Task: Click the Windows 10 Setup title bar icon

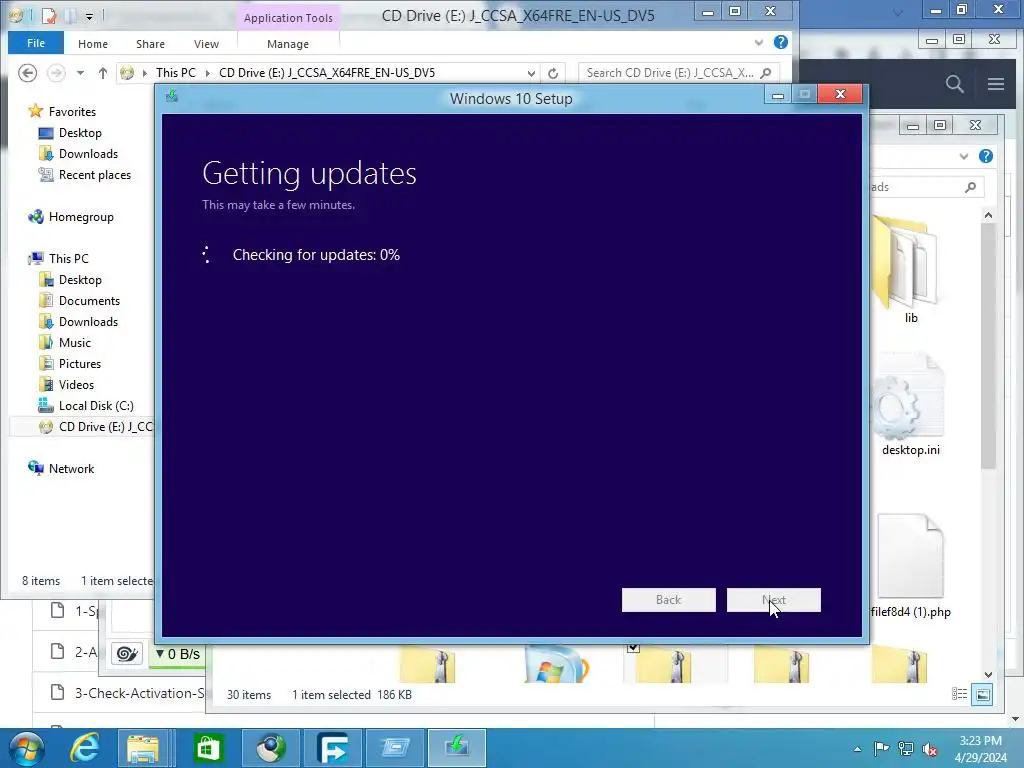Action: coord(172,97)
